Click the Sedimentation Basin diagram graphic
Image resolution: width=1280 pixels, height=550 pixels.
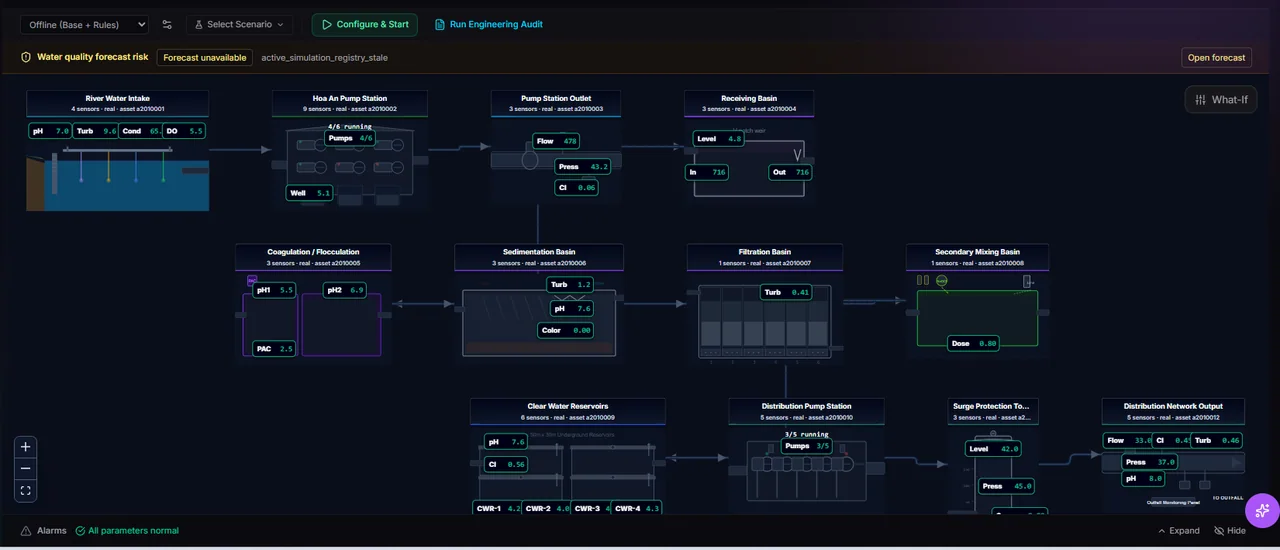(539, 322)
